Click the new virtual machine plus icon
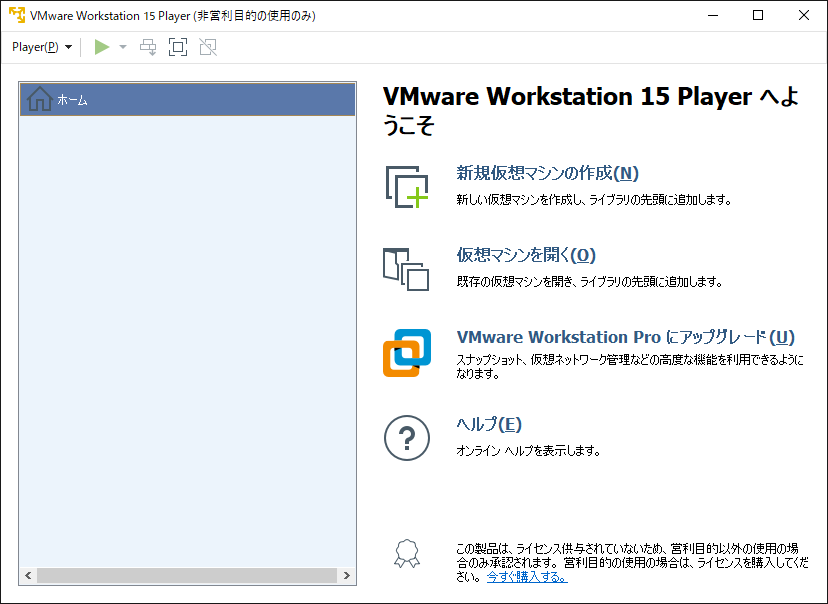 (406, 186)
